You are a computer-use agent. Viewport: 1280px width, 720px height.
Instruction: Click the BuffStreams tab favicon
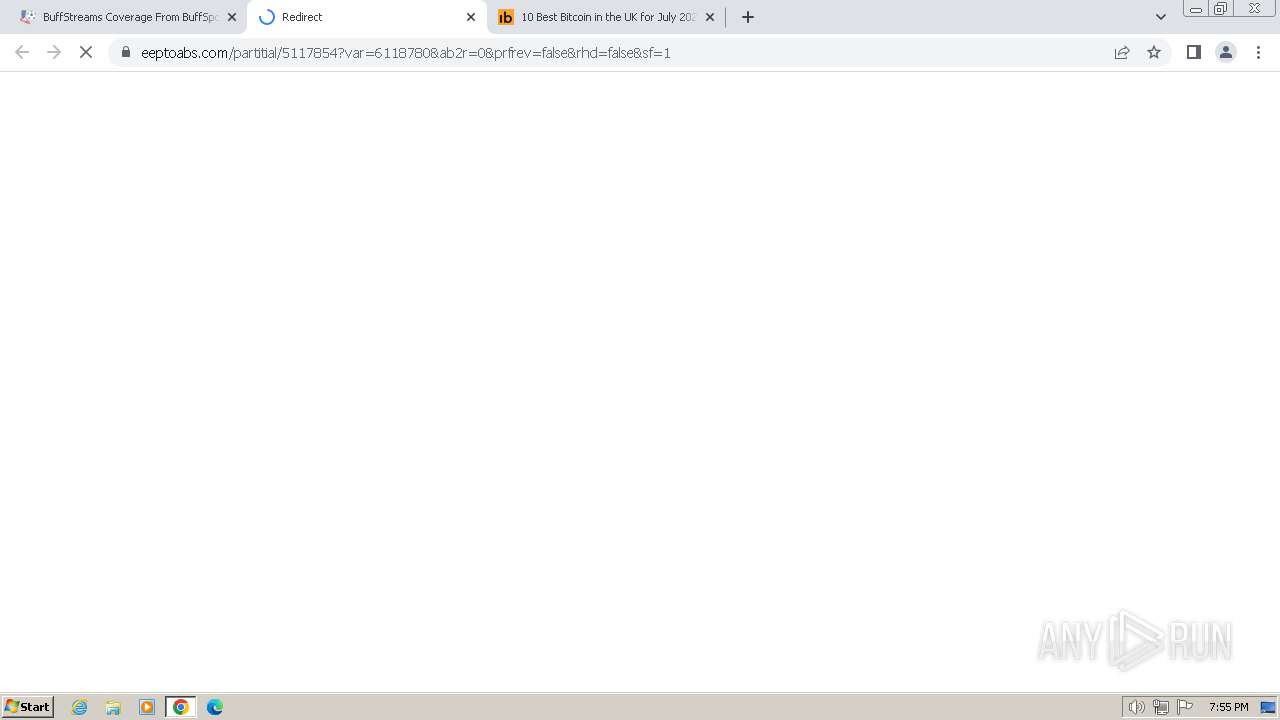28,17
